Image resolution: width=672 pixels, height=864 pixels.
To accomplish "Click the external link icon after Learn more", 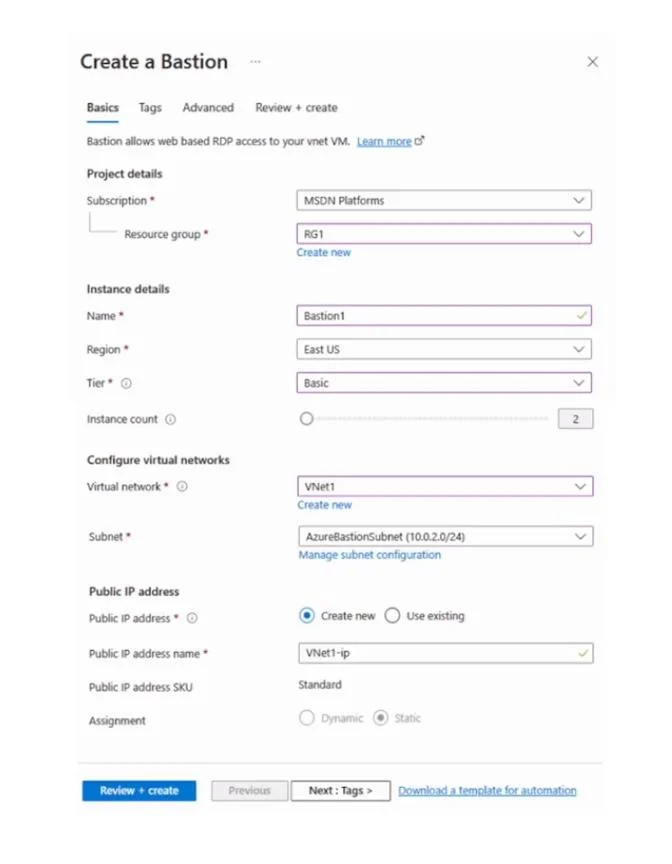I will [420, 141].
